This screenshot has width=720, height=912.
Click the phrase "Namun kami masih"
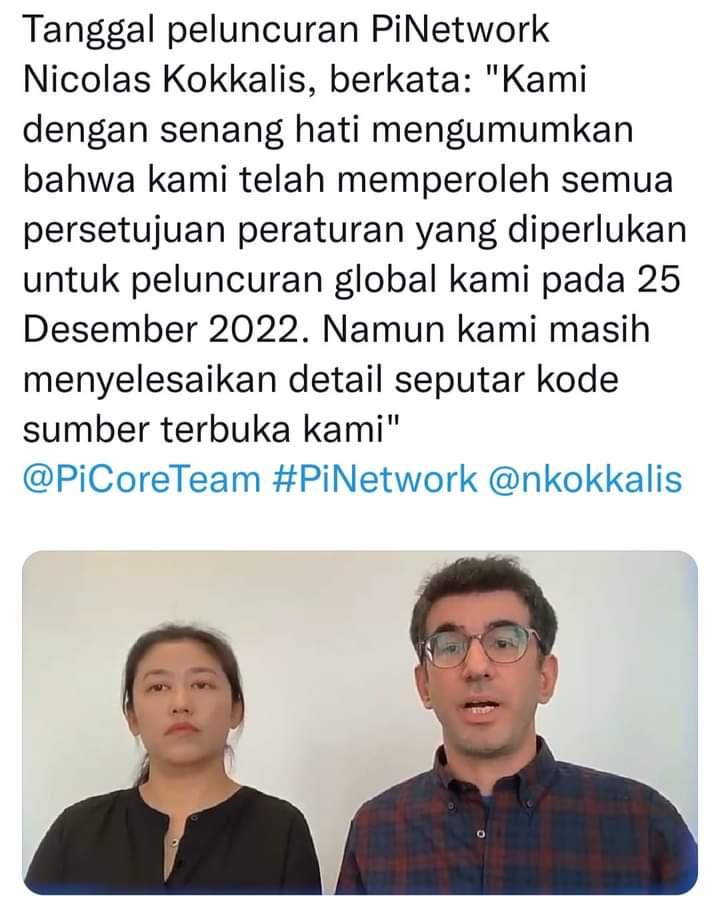[485, 330]
